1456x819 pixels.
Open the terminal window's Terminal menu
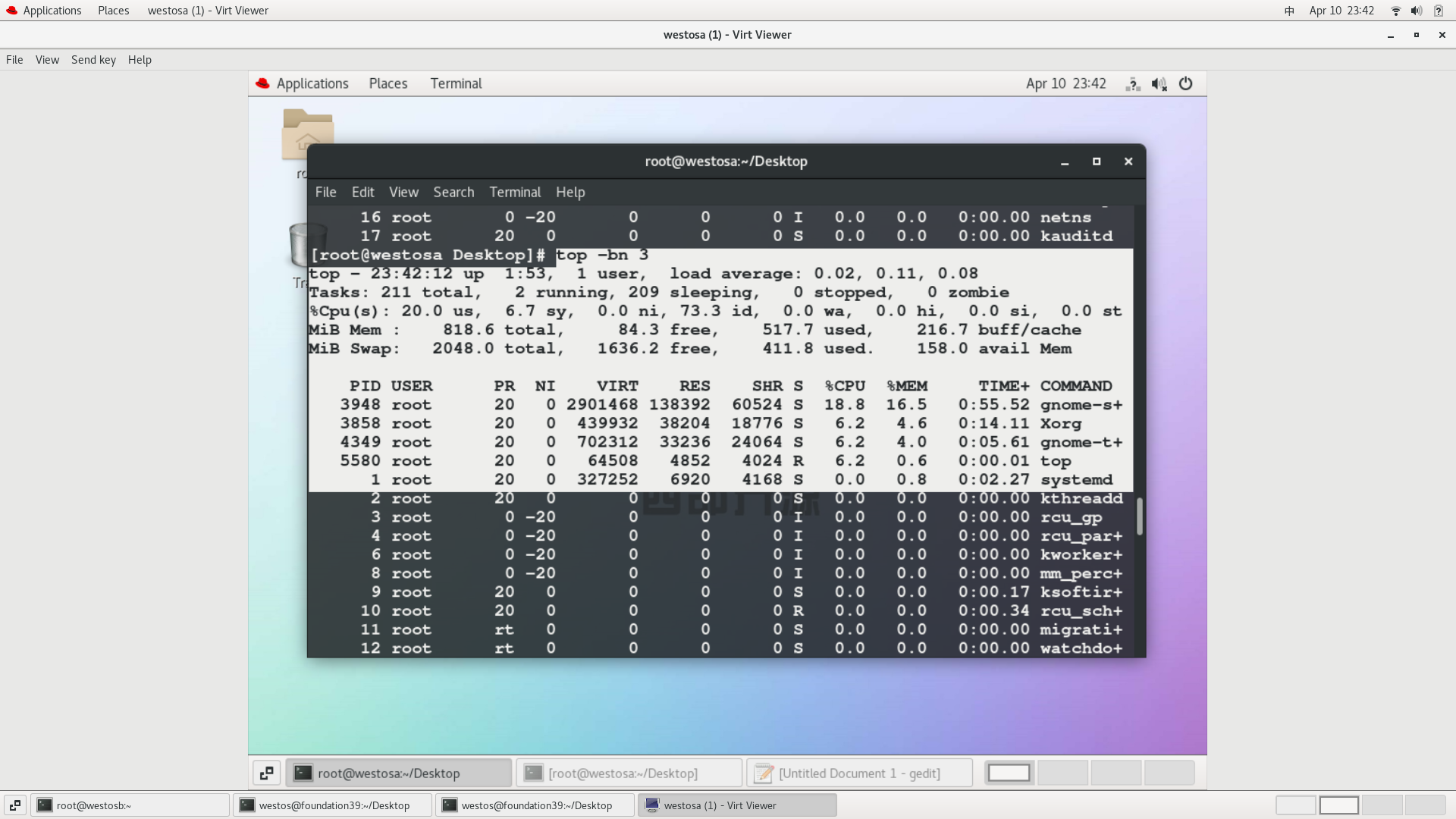(515, 193)
